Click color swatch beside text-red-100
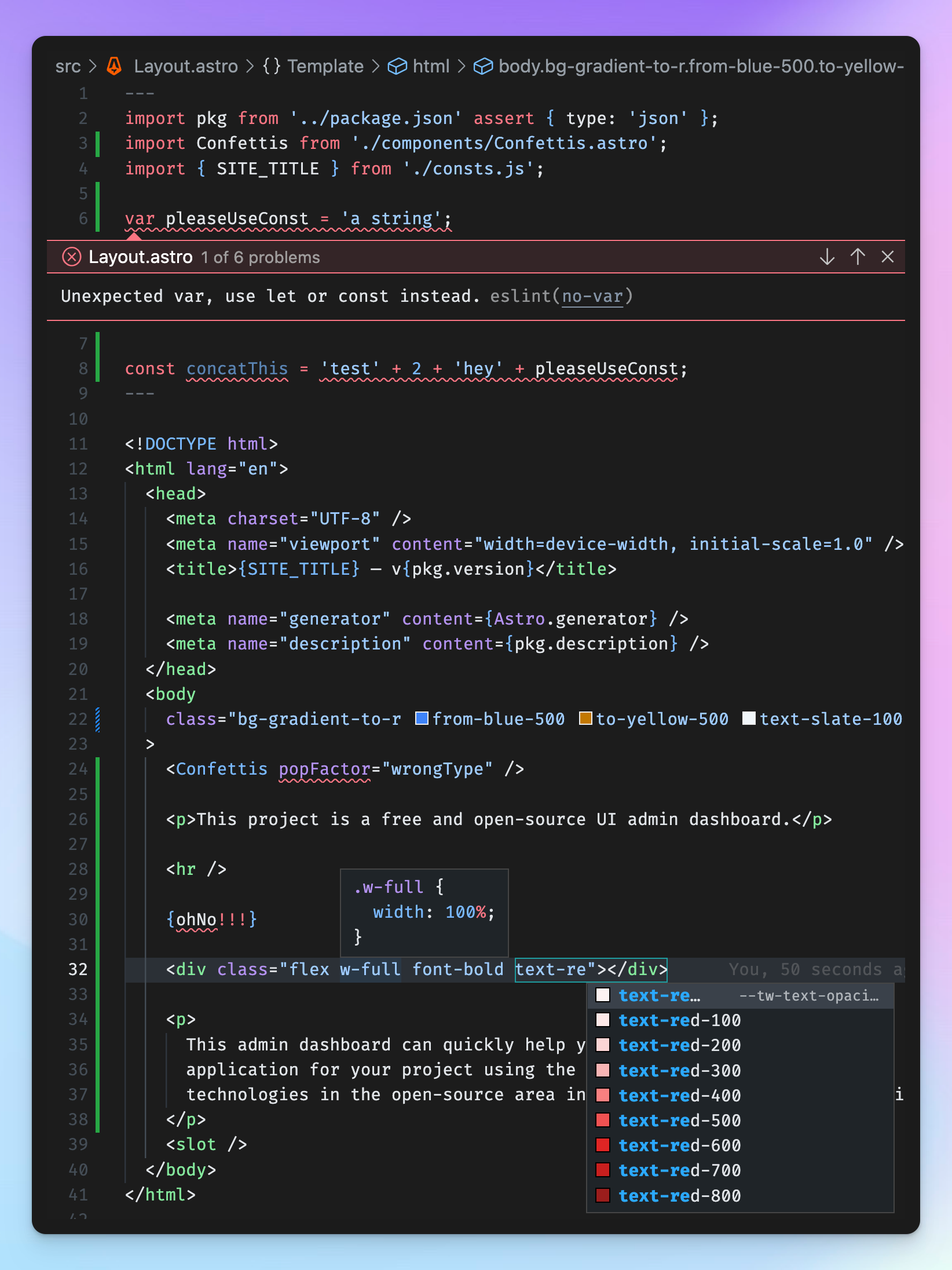Viewport: 952px width, 1270px height. (x=603, y=1020)
